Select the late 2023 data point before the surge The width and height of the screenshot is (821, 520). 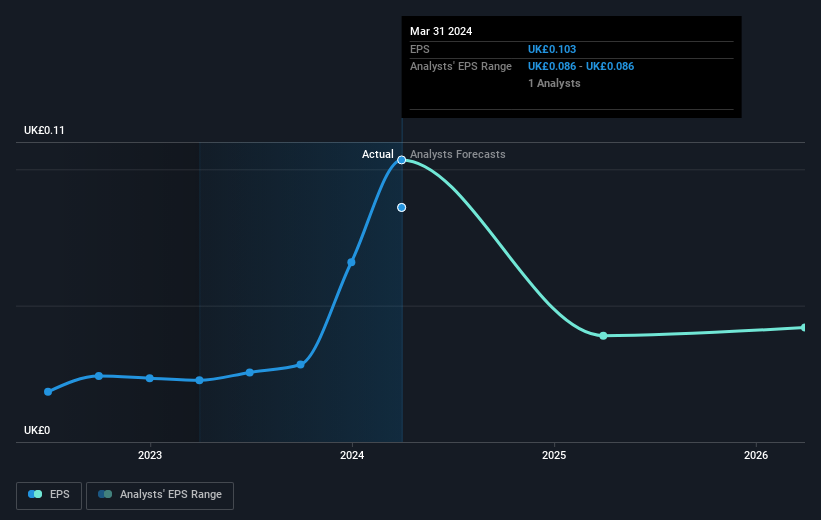point(301,364)
